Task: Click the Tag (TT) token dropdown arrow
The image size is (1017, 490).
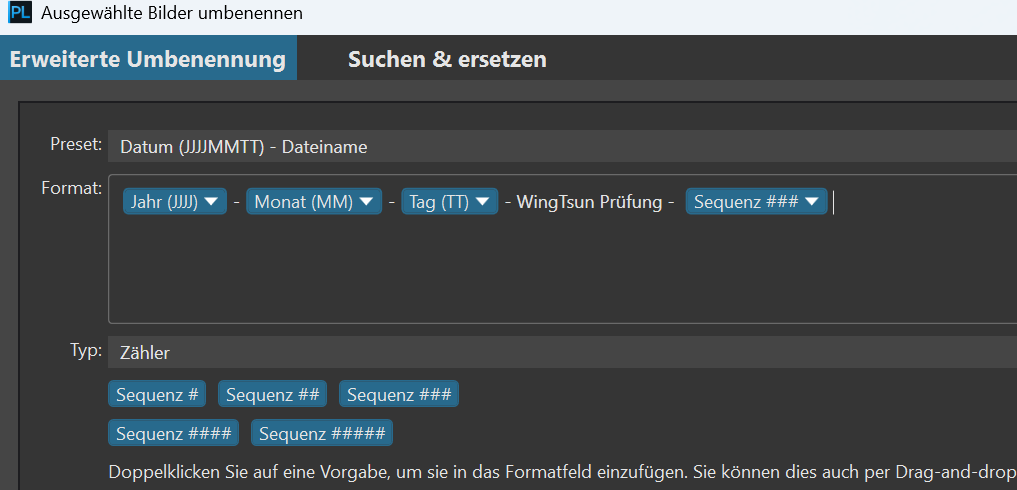Action: click(x=483, y=202)
